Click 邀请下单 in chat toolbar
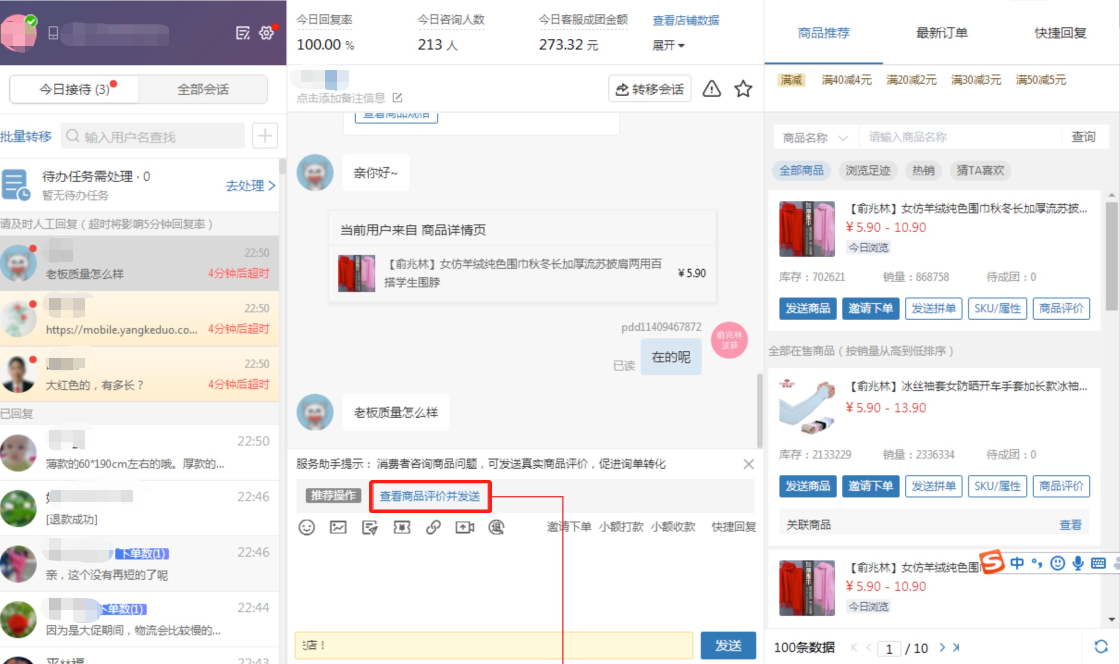Screen dimensions: 1120x664 pyautogui.click(x=569, y=527)
